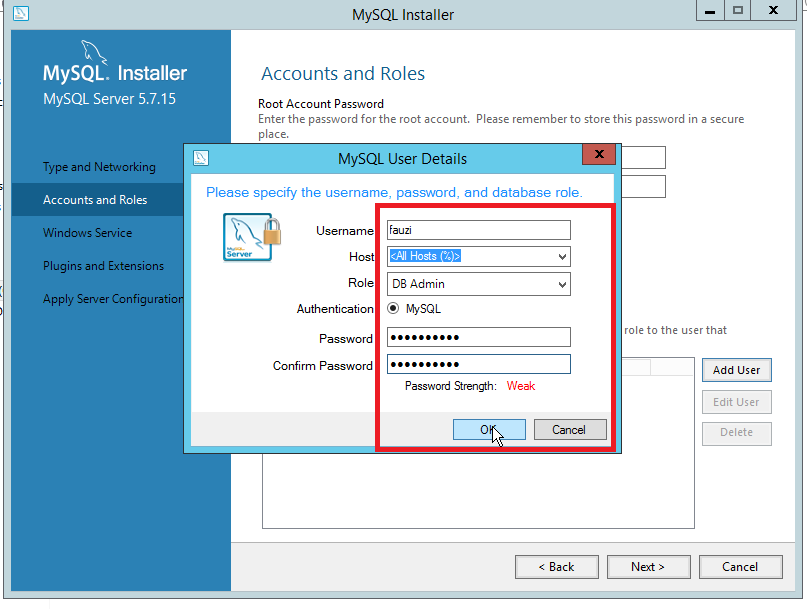Click the Weak password strength text
Screen dimensions: 807x609
[521, 386]
